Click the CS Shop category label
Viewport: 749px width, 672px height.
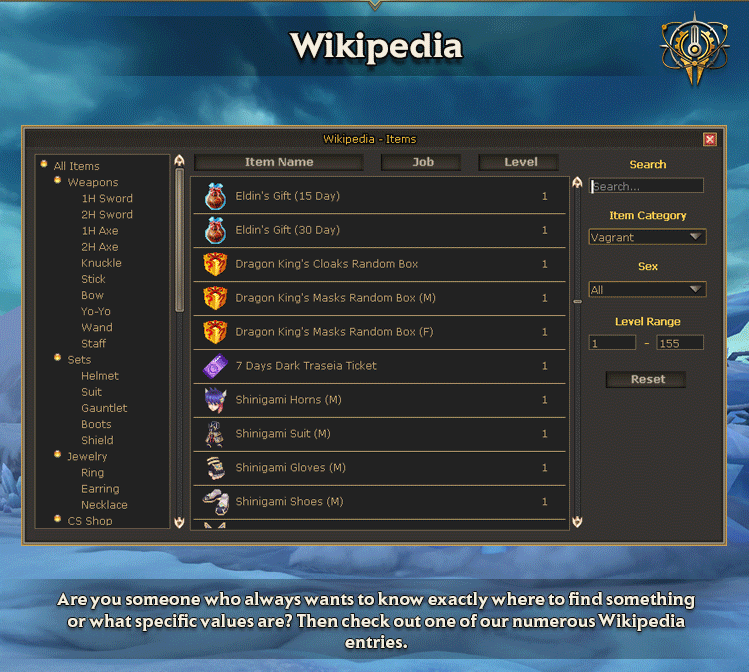[90, 521]
